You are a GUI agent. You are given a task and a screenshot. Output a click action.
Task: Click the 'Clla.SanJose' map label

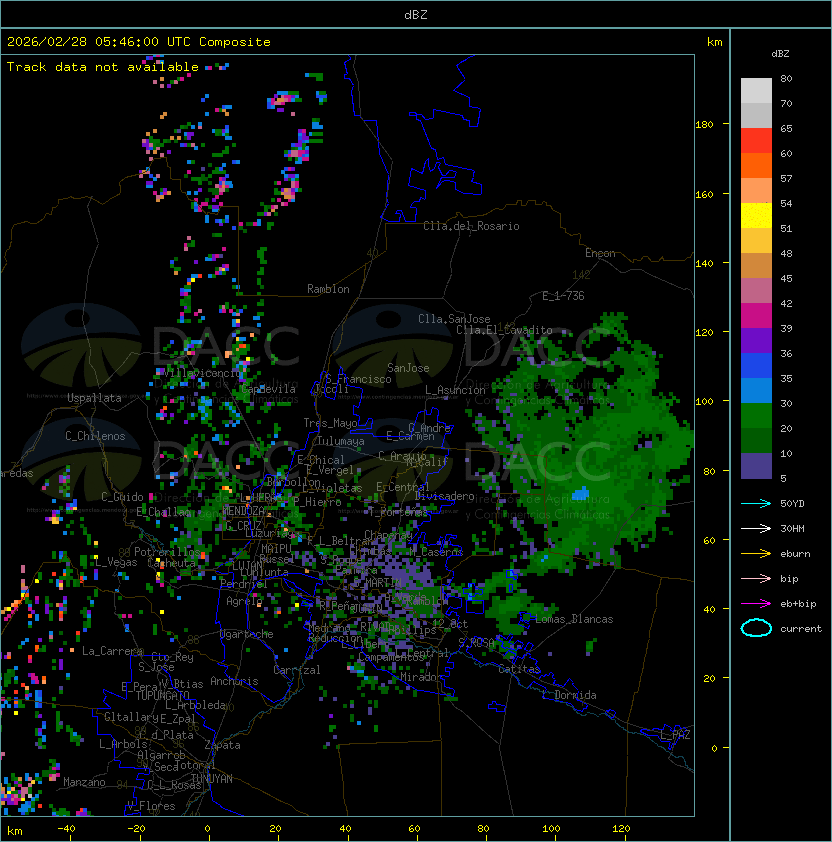pos(454,319)
